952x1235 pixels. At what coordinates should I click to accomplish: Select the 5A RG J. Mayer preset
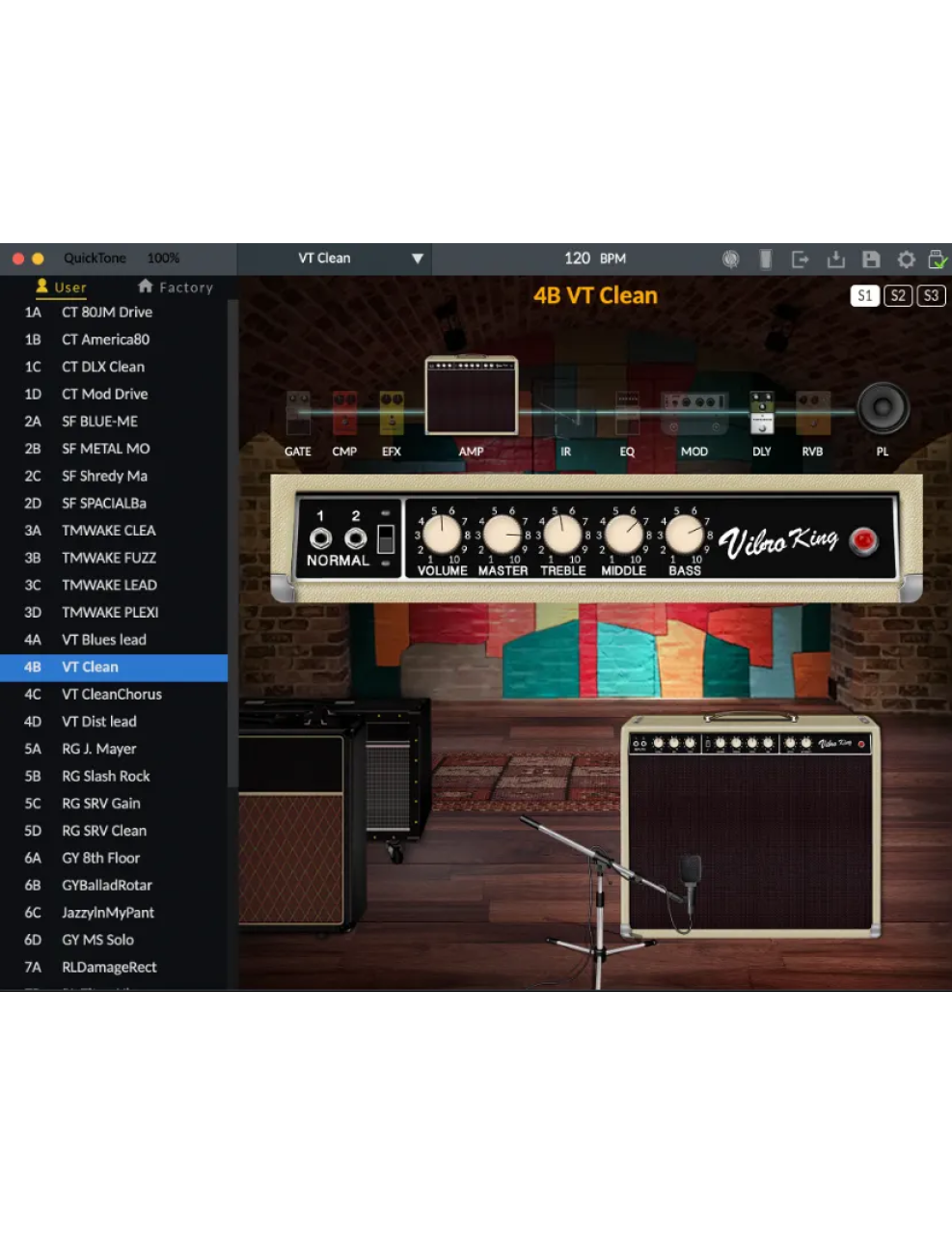coord(98,749)
